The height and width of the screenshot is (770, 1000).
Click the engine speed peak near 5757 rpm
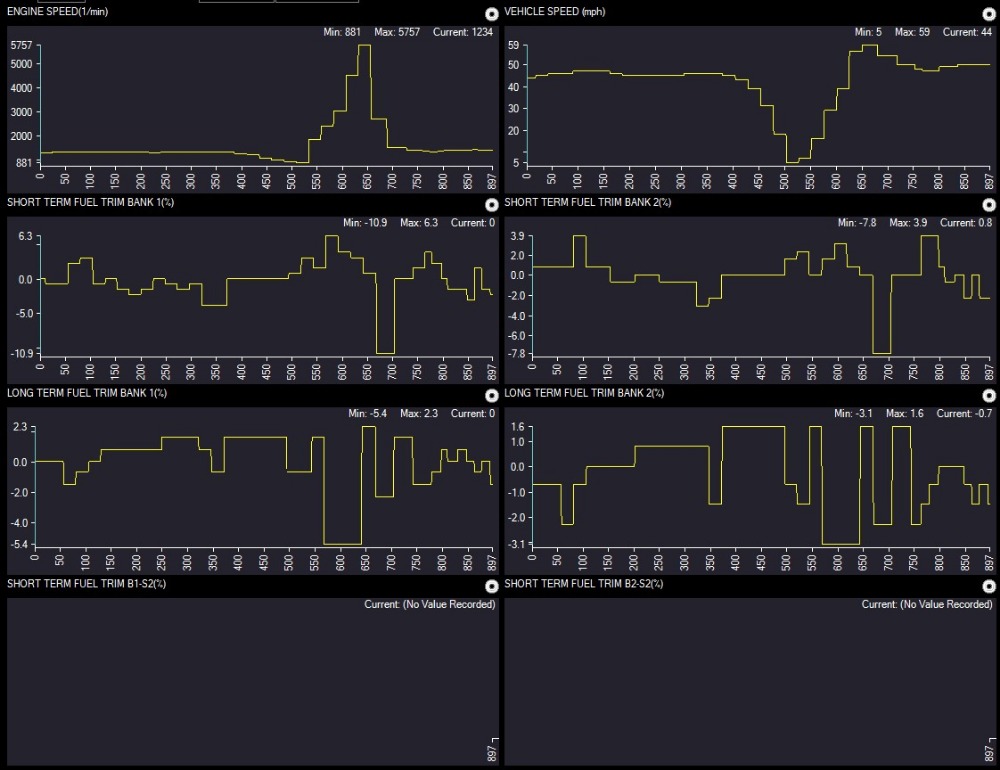[364, 46]
